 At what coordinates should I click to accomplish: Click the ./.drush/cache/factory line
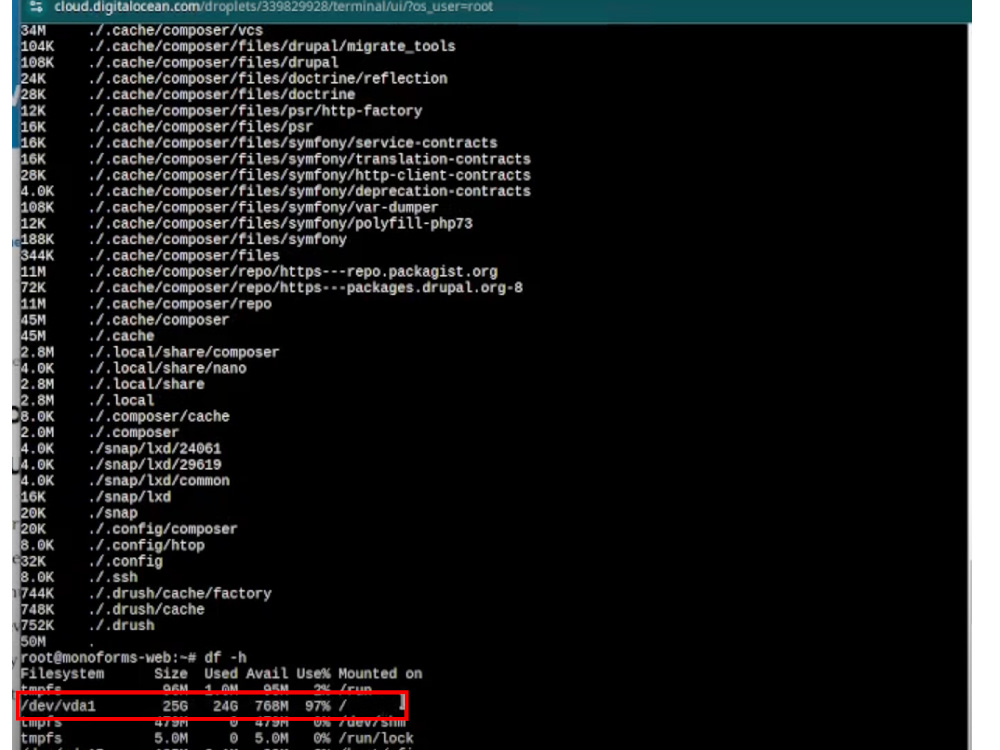coord(146,594)
